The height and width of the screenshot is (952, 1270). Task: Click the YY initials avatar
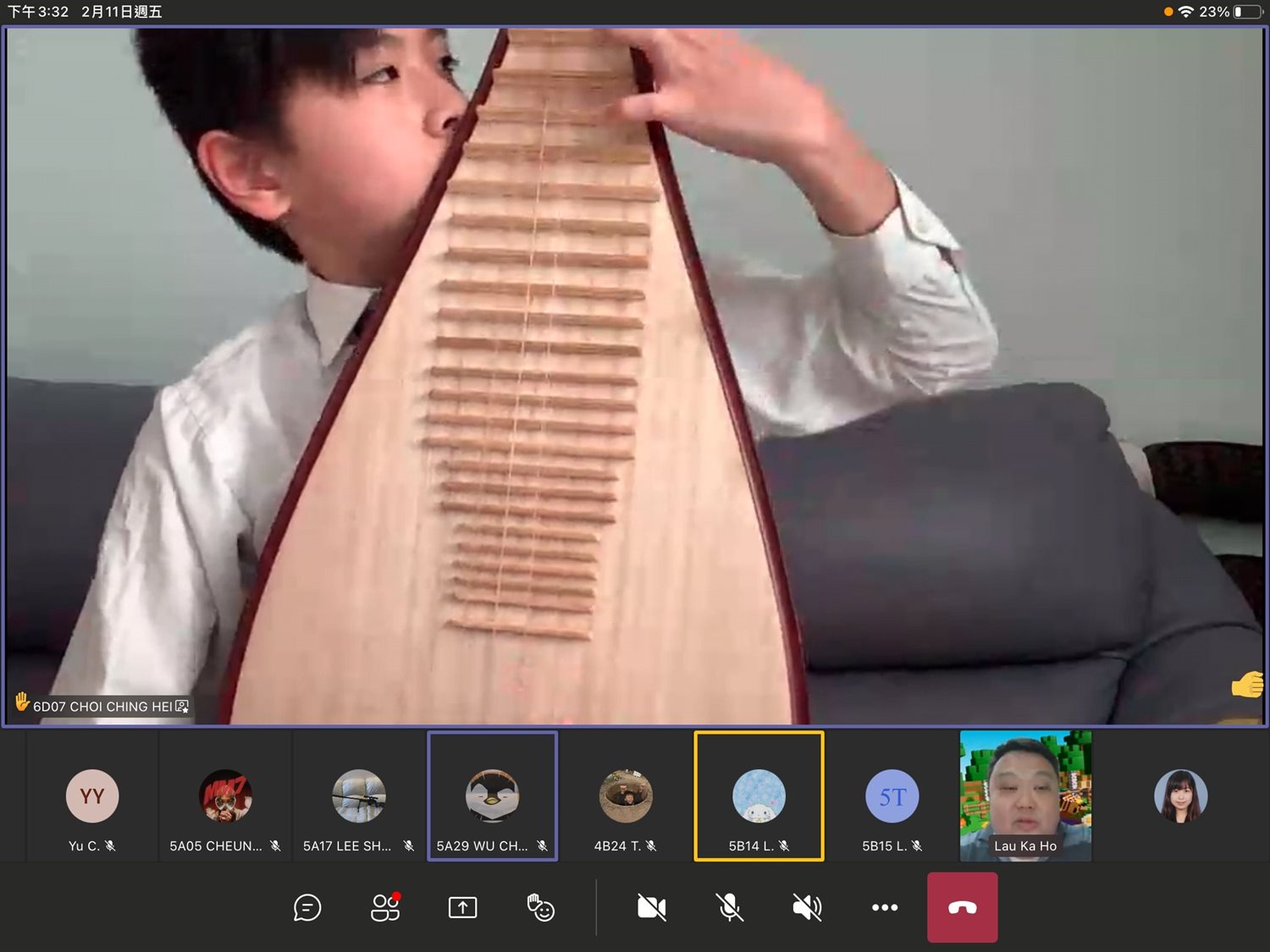(92, 796)
